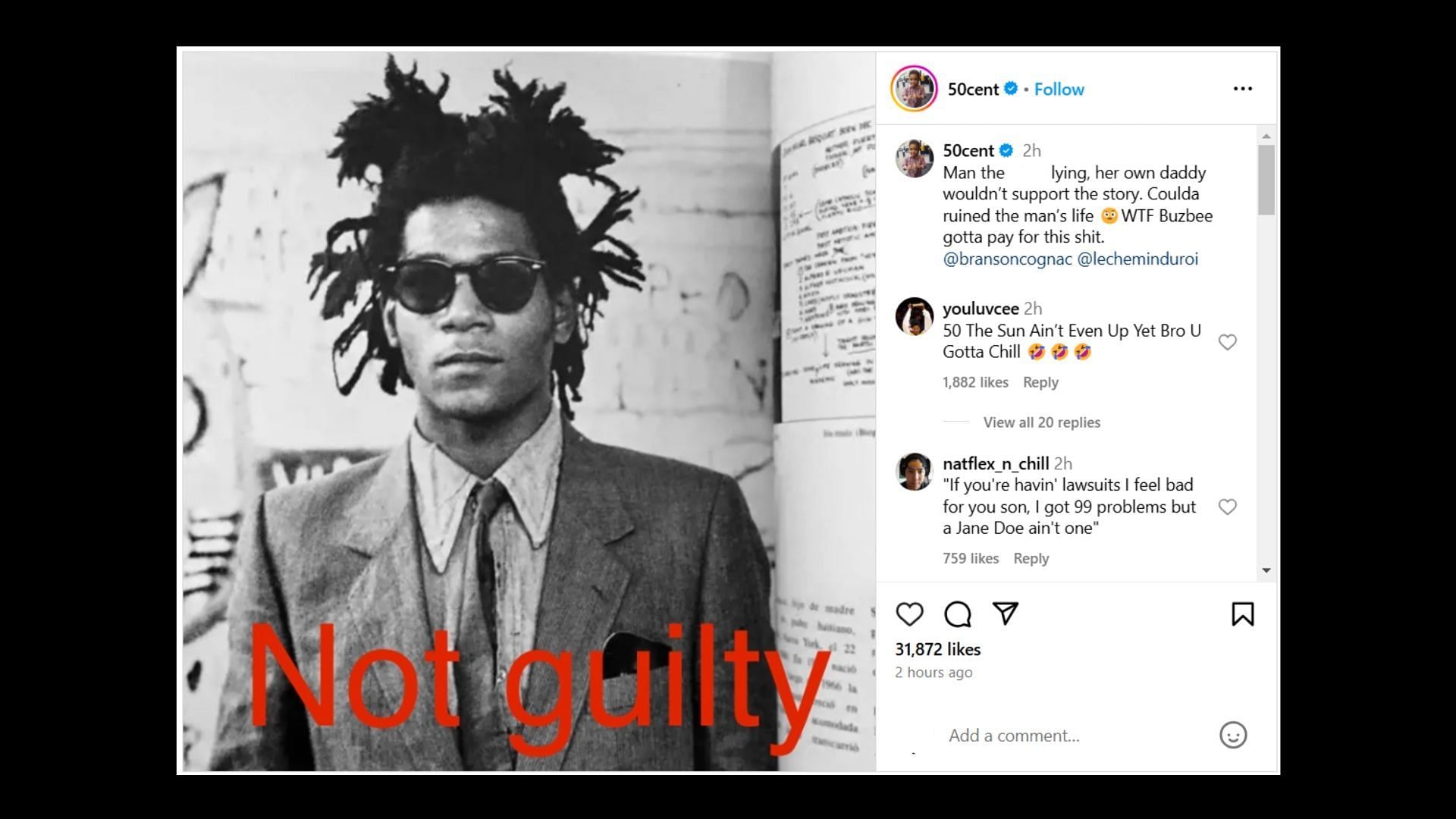Open youluvcee's profile avatar
Screen dimensions: 1456x819
click(x=914, y=316)
